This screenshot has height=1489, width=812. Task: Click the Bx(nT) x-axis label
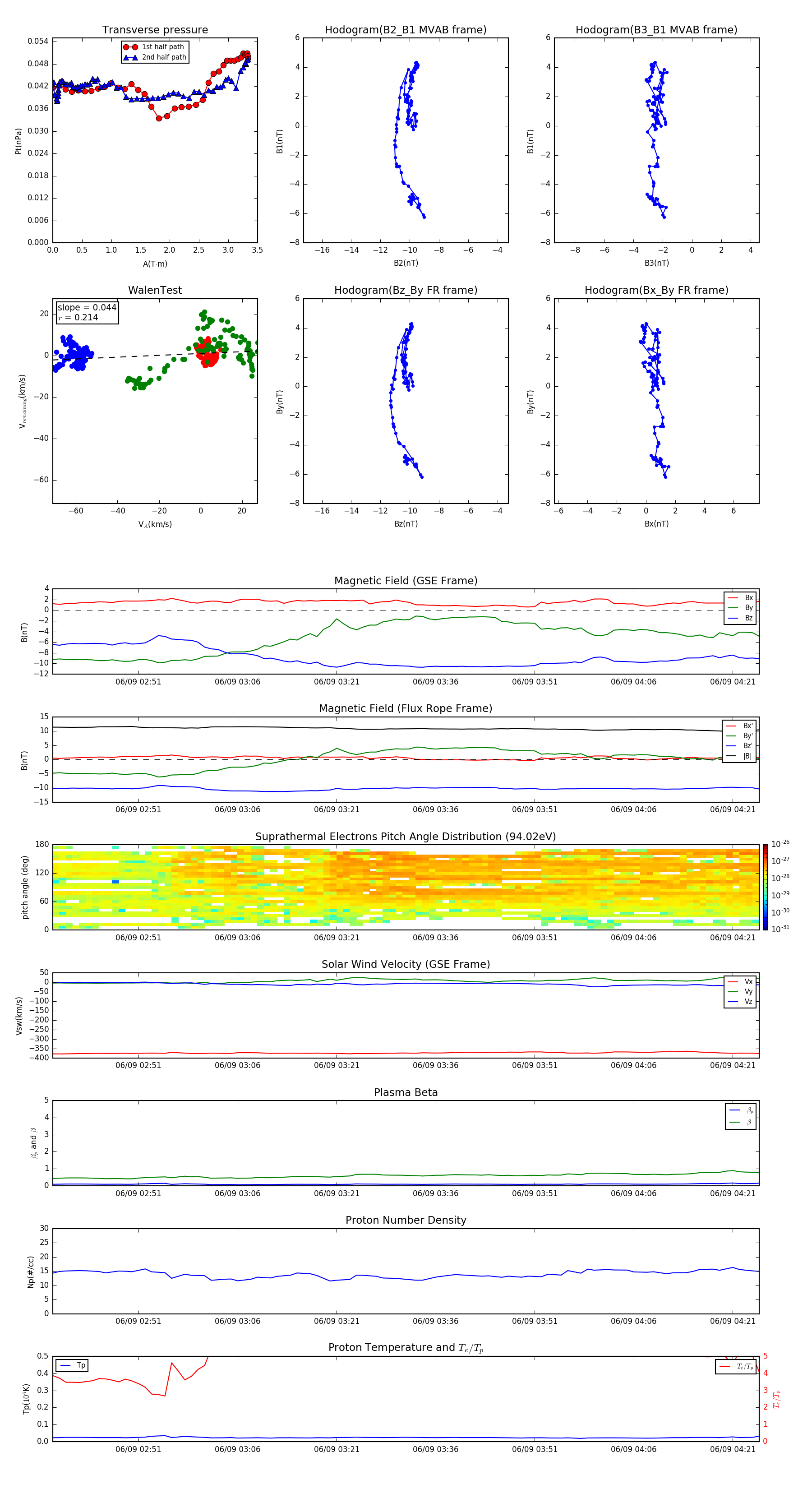656,524
